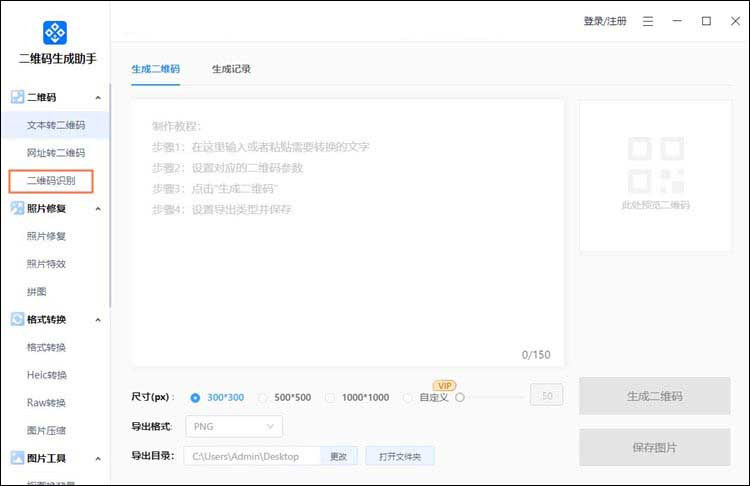Click the export directory path field
This screenshot has width=750, height=486.
point(252,456)
